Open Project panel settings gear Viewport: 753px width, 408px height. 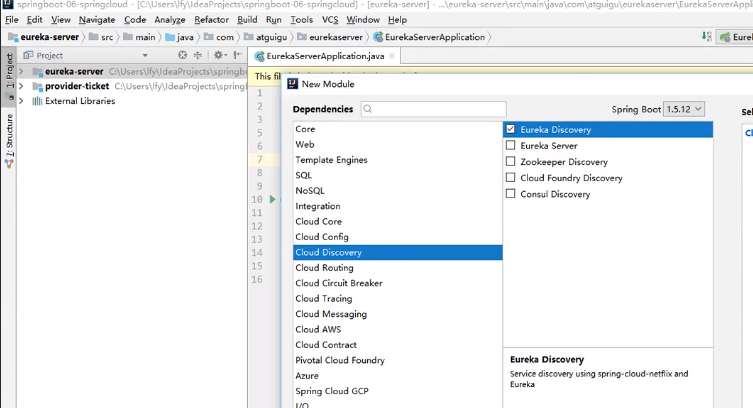[219, 55]
